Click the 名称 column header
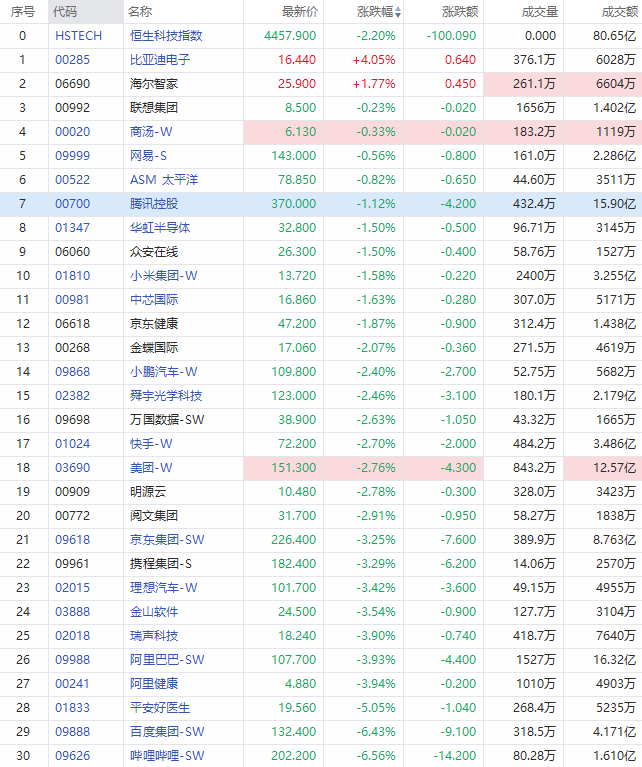This screenshot has width=642, height=767. click(x=140, y=12)
